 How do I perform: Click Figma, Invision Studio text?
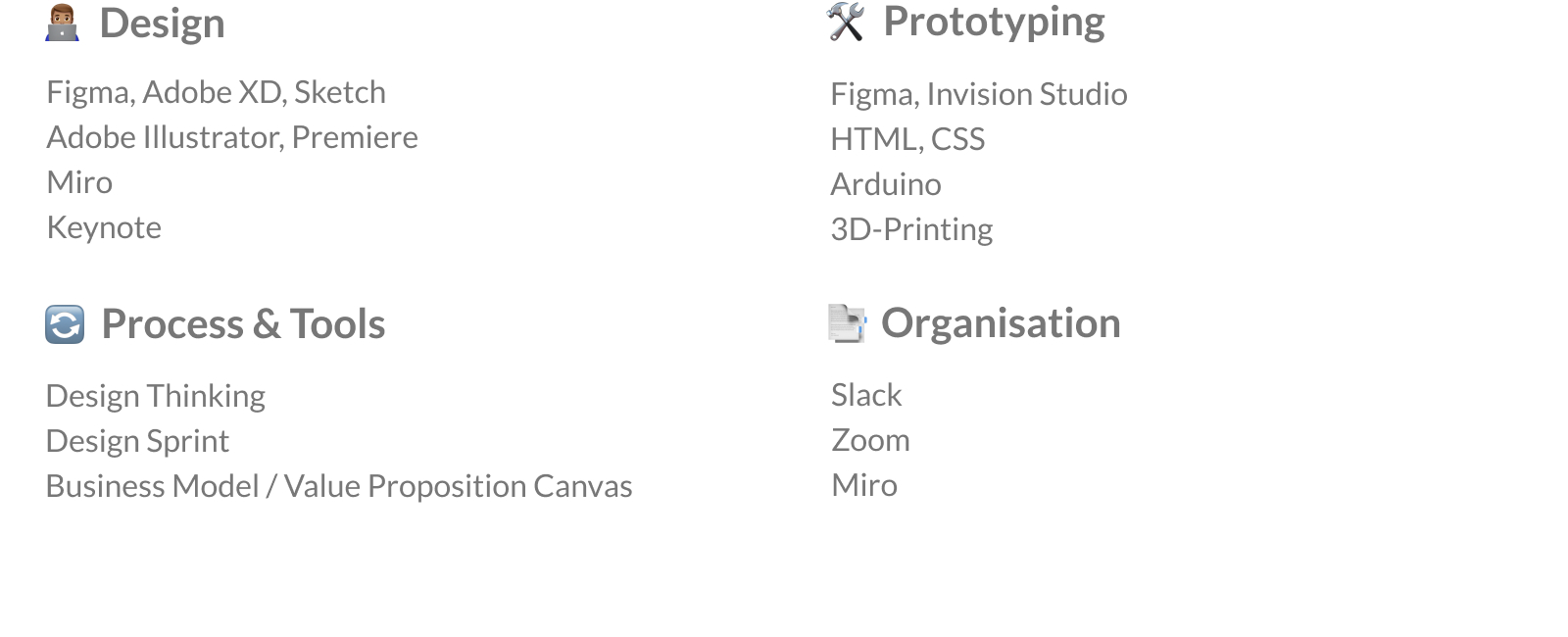pos(979,94)
